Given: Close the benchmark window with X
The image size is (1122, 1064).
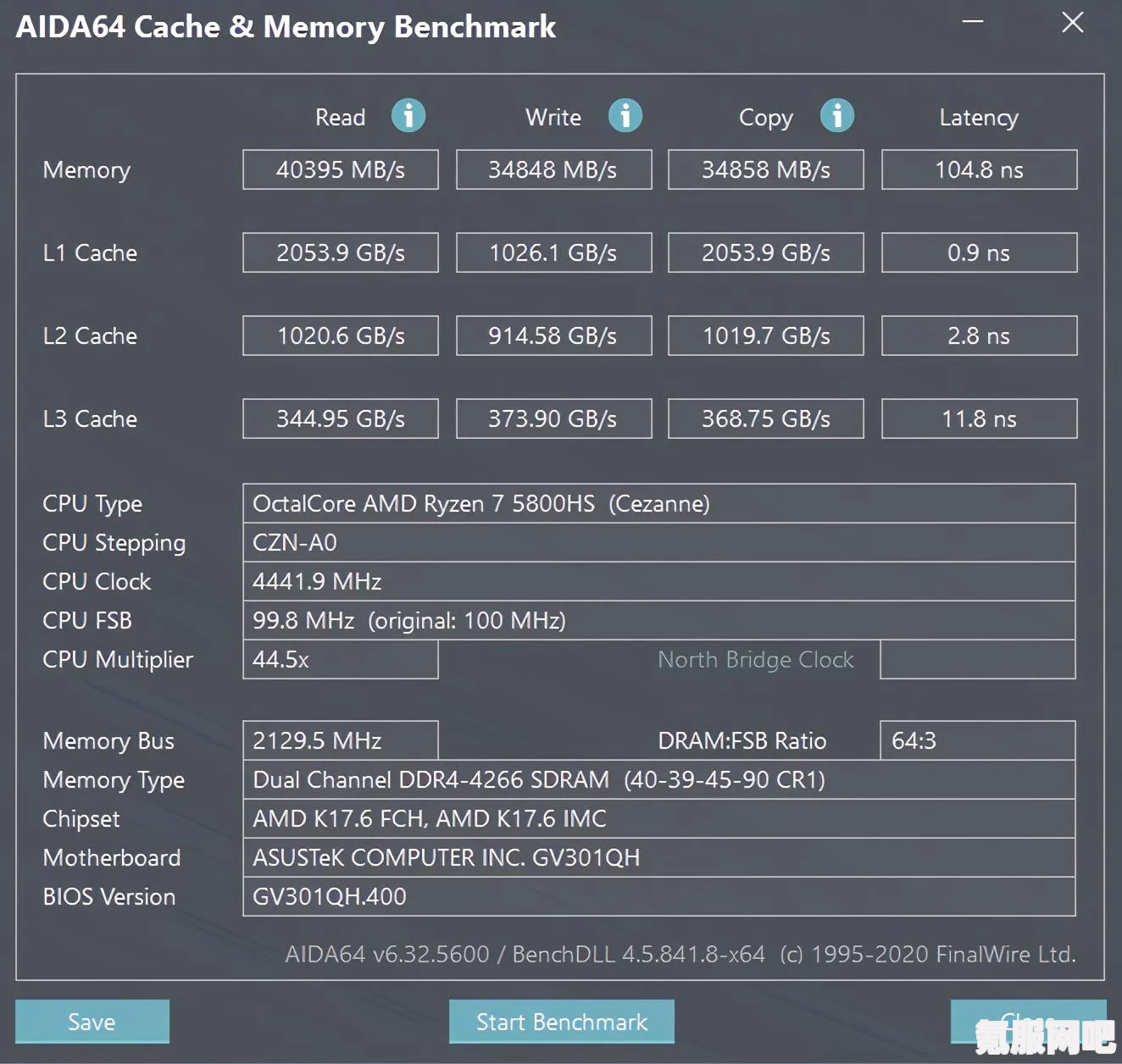Looking at the screenshot, I should pos(1073,22).
